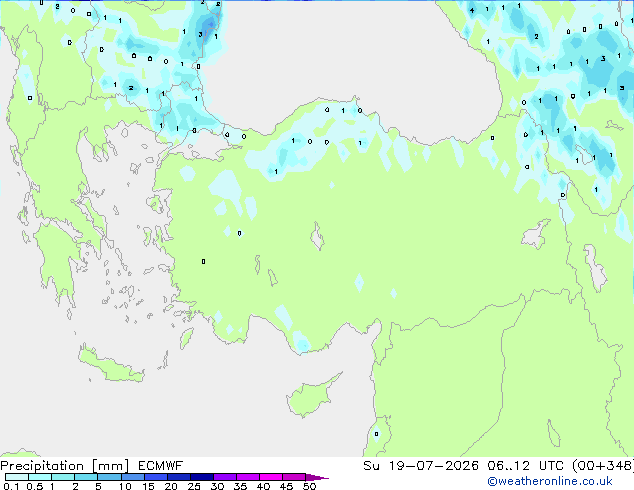Viewport: 634px width, 490px height.
Task: Pick the 20–25 mm dark blue legend swatch
Action: point(179,477)
